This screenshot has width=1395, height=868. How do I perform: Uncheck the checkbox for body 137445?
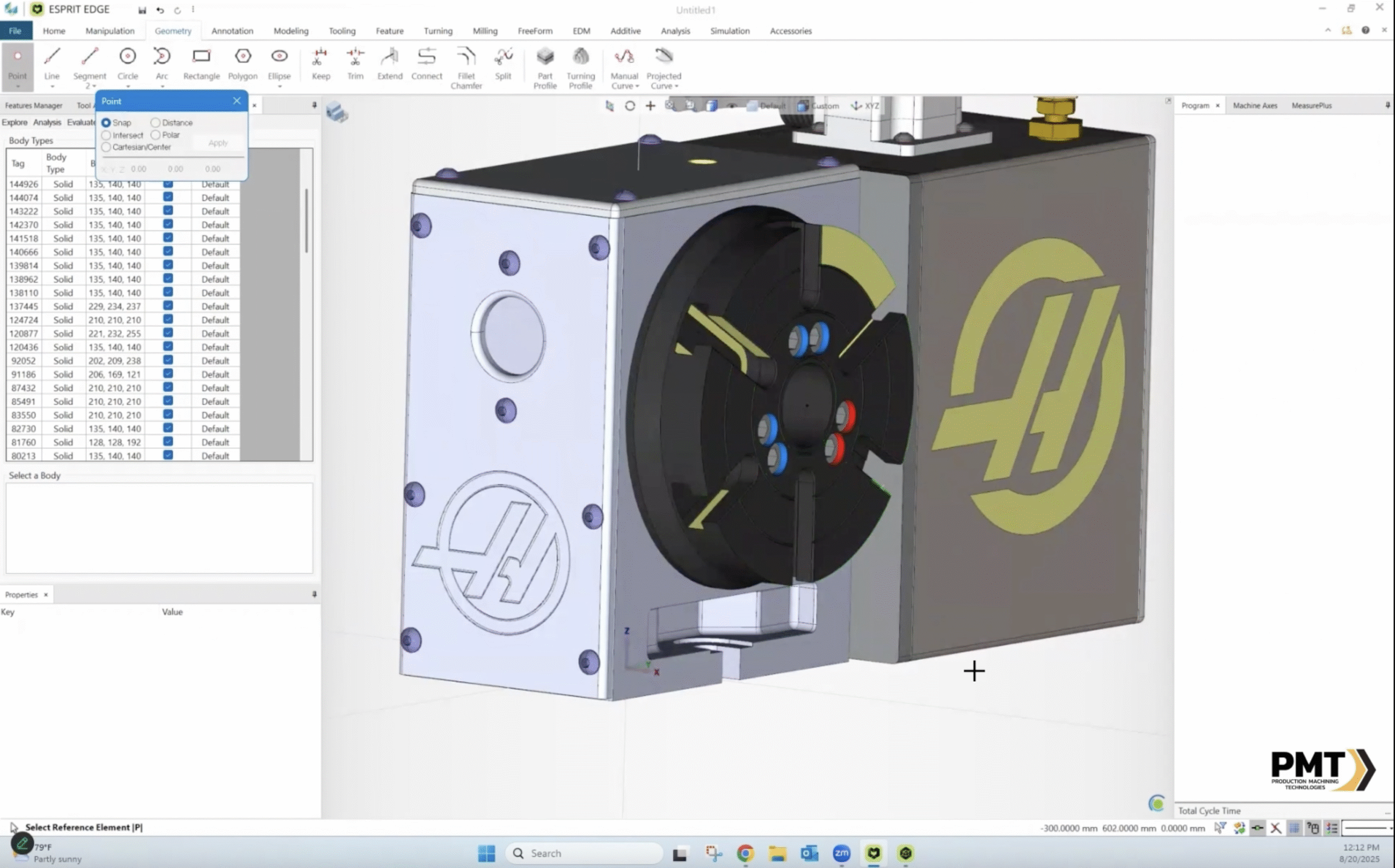168,305
